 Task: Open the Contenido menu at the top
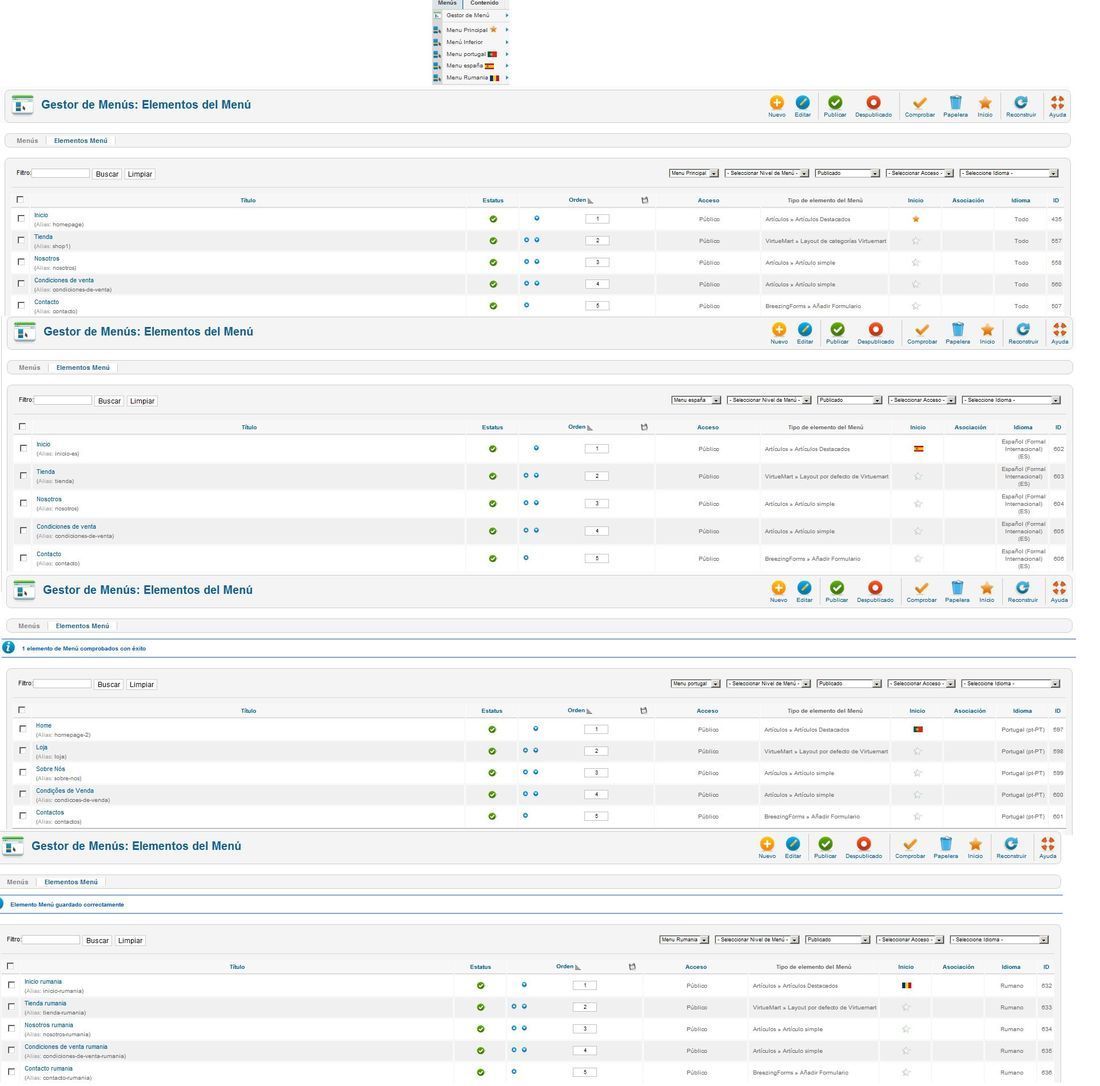pyautogui.click(x=485, y=4)
